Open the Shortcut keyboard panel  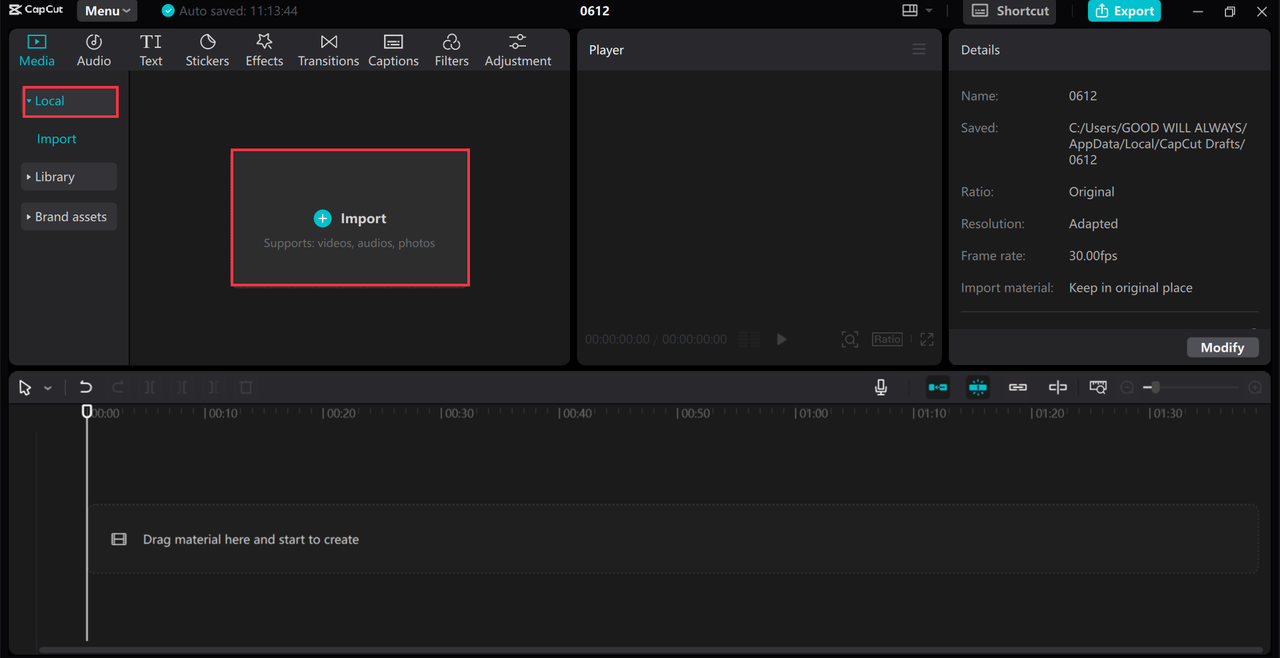pyautogui.click(x=1010, y=11)
